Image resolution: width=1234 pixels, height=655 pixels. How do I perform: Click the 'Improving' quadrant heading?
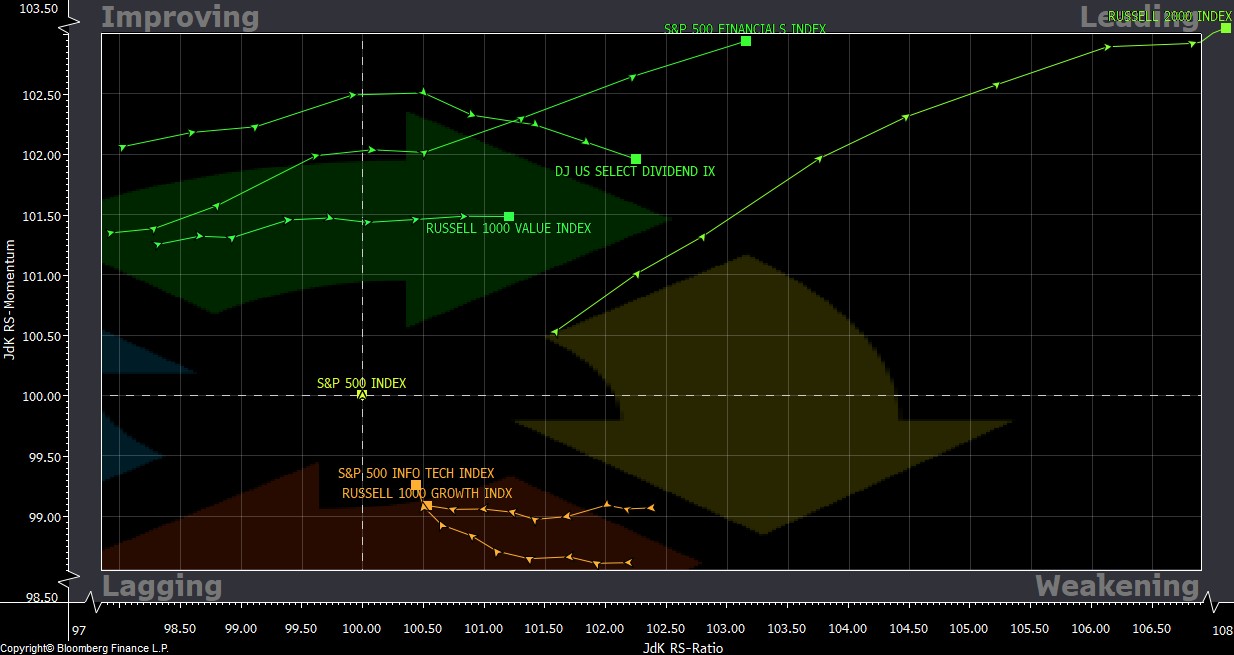180,18
